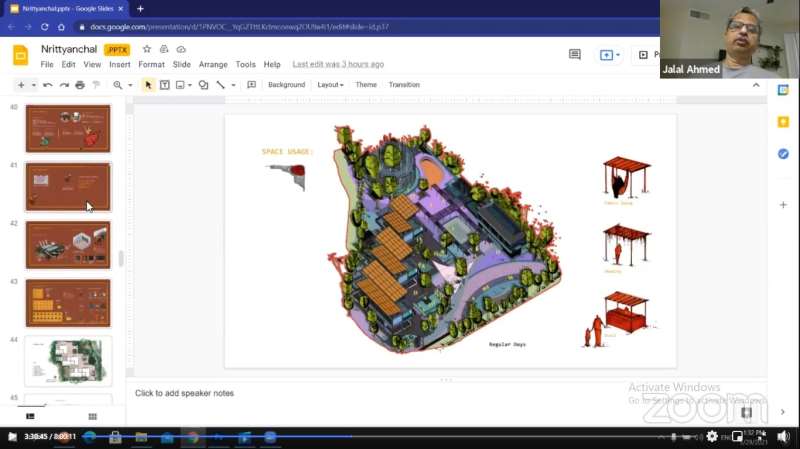Click the Background button
The image size is (800, 449).
click(x=286, y=85)
